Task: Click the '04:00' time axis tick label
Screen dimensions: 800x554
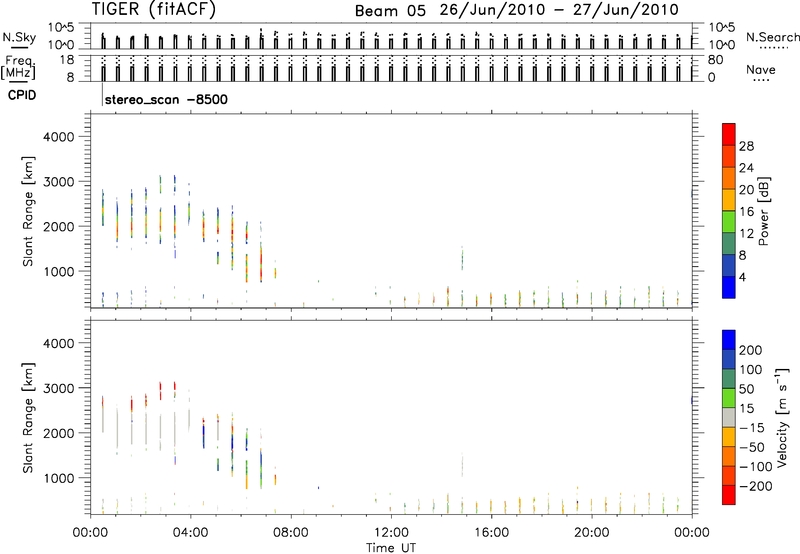Action: 191,533
